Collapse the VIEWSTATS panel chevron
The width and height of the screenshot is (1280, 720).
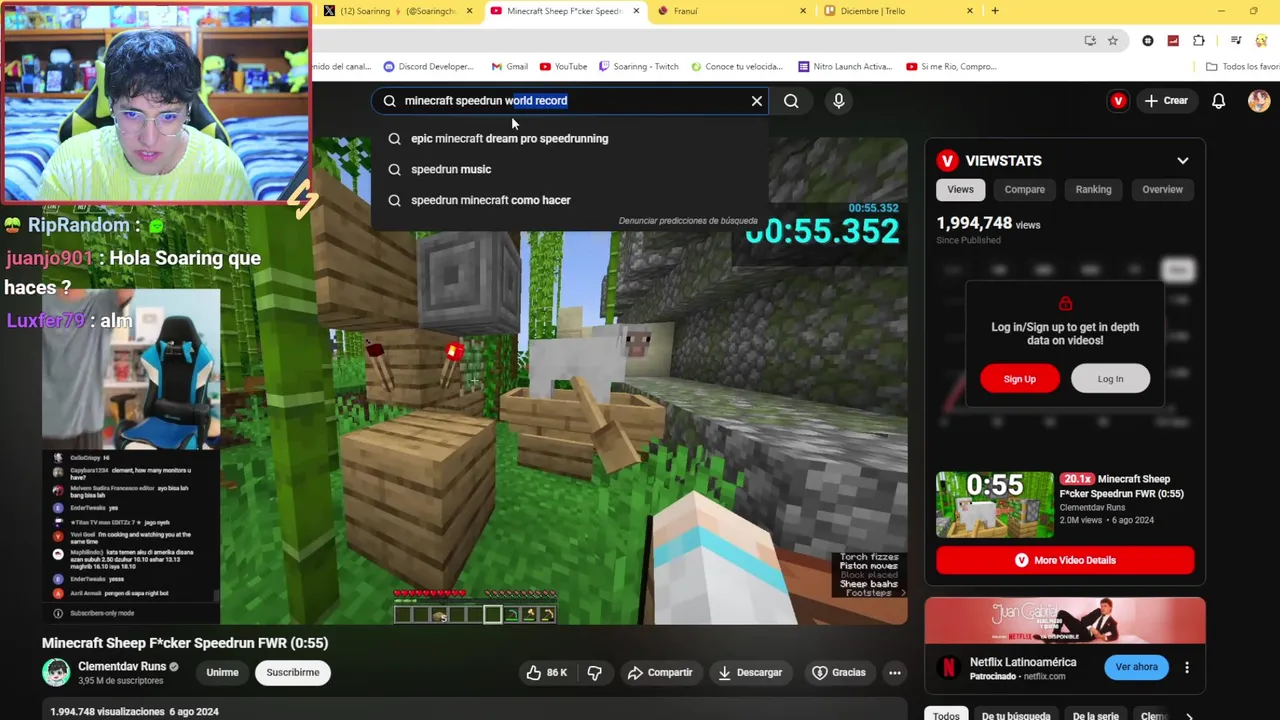tap(1183, 160)
